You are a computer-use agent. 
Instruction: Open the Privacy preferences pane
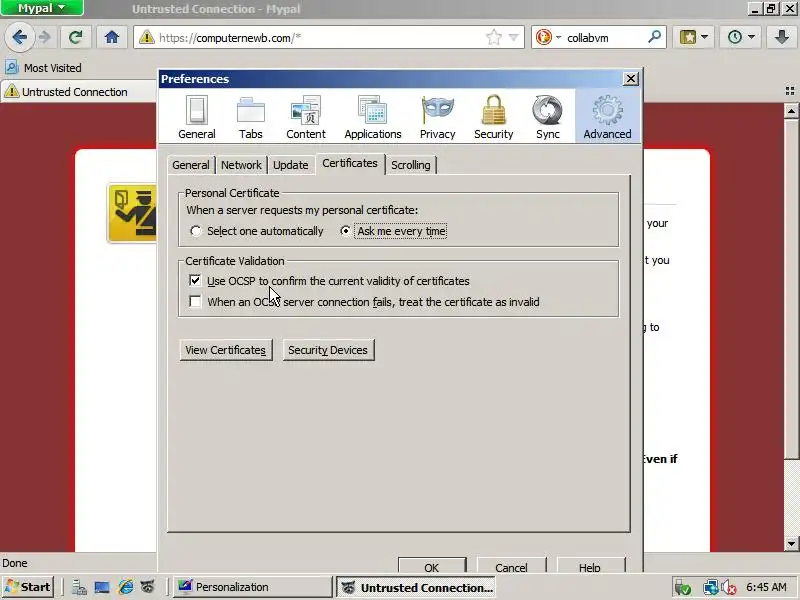coord(437,116)
